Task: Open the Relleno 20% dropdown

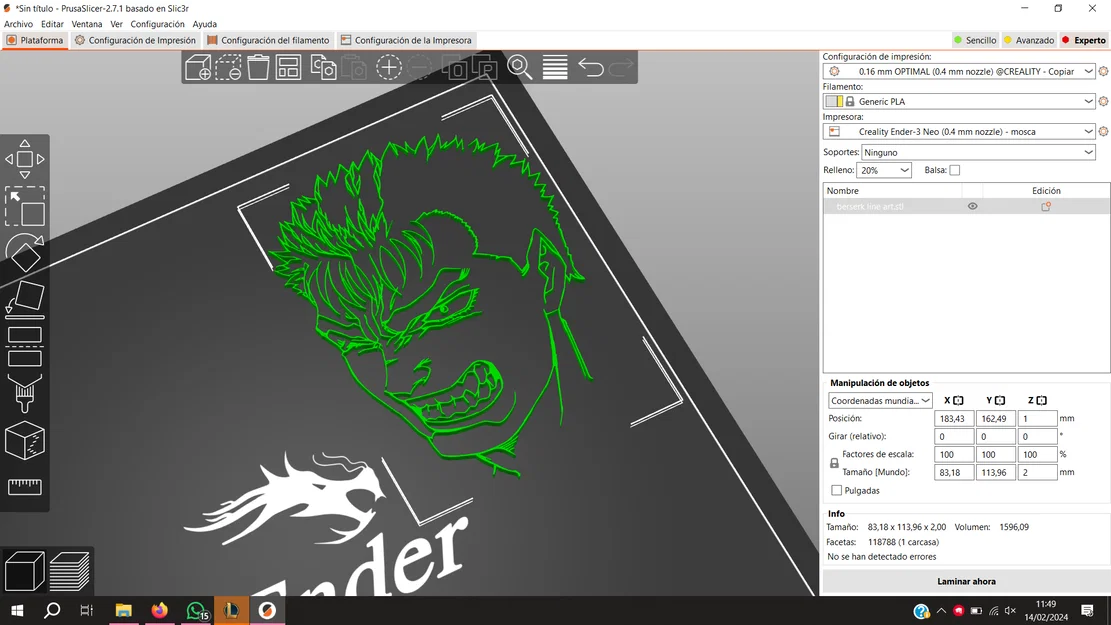Action: [x=884, y=170]
